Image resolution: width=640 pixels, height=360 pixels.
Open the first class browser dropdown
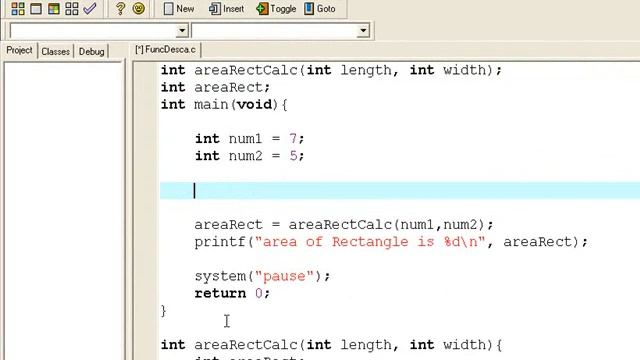pyautogui.click(x=182, y=31)
